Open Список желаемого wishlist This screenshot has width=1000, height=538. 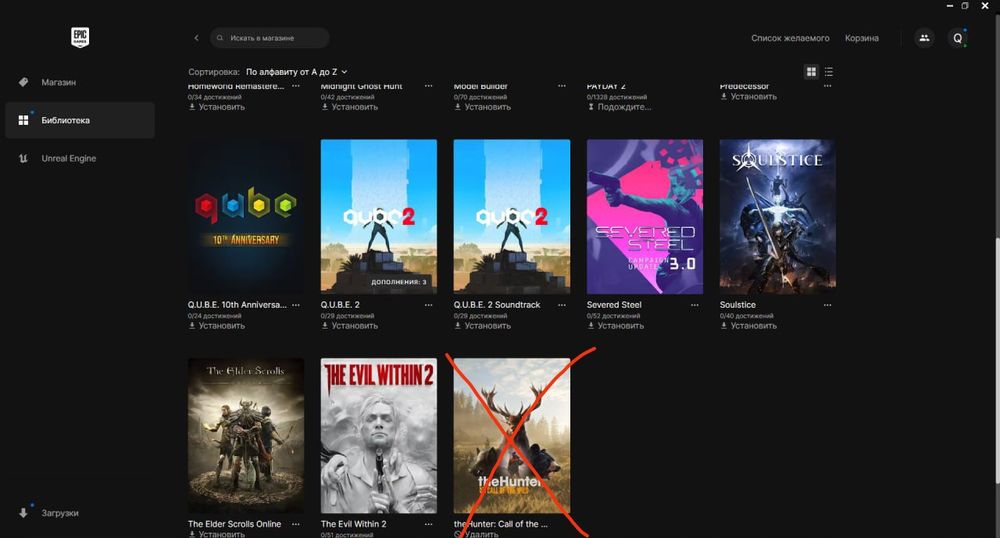(x=790, y=38)
